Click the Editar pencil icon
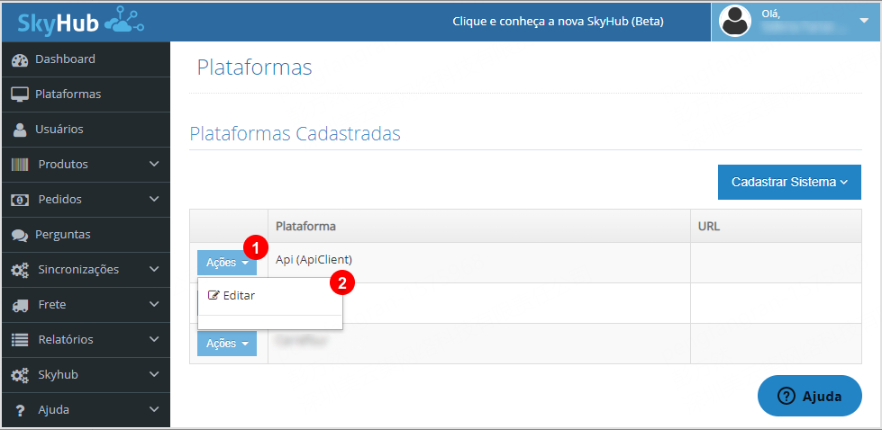This screenshot has width=882, height=430. pyautogui.click(x=213, y=295)
